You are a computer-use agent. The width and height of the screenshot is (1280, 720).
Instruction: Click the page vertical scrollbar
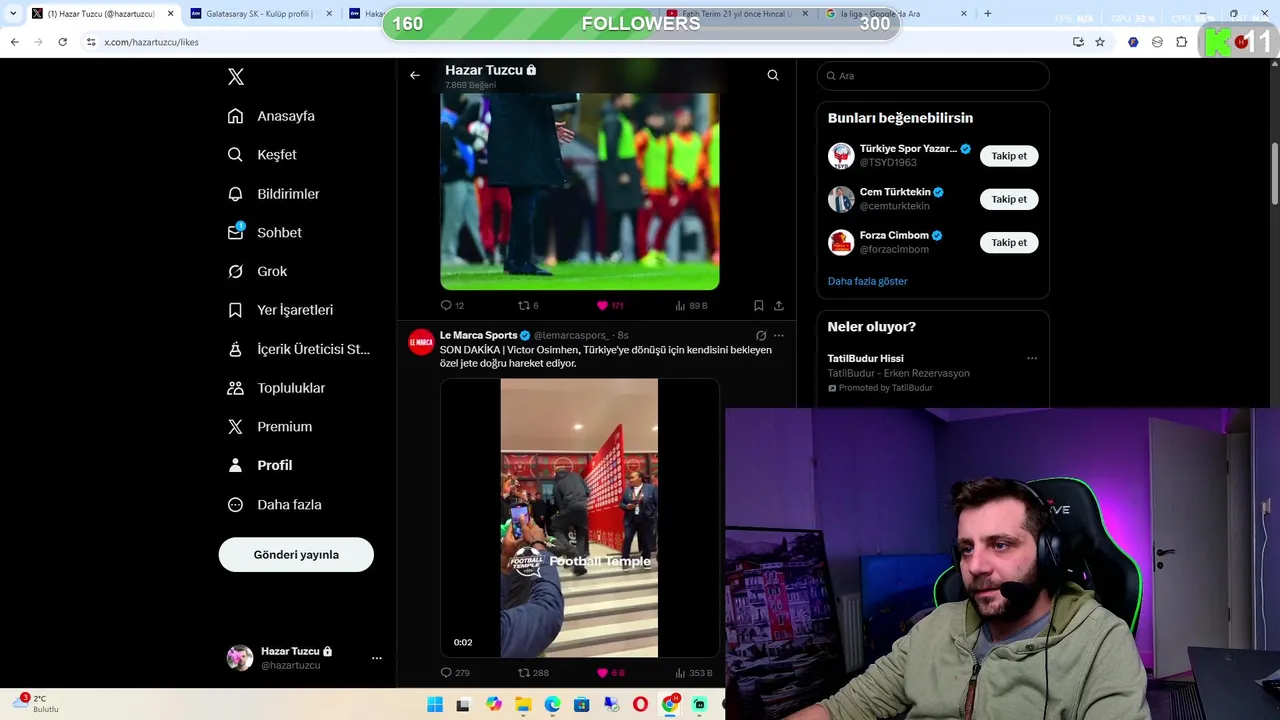coord(1275,173)
